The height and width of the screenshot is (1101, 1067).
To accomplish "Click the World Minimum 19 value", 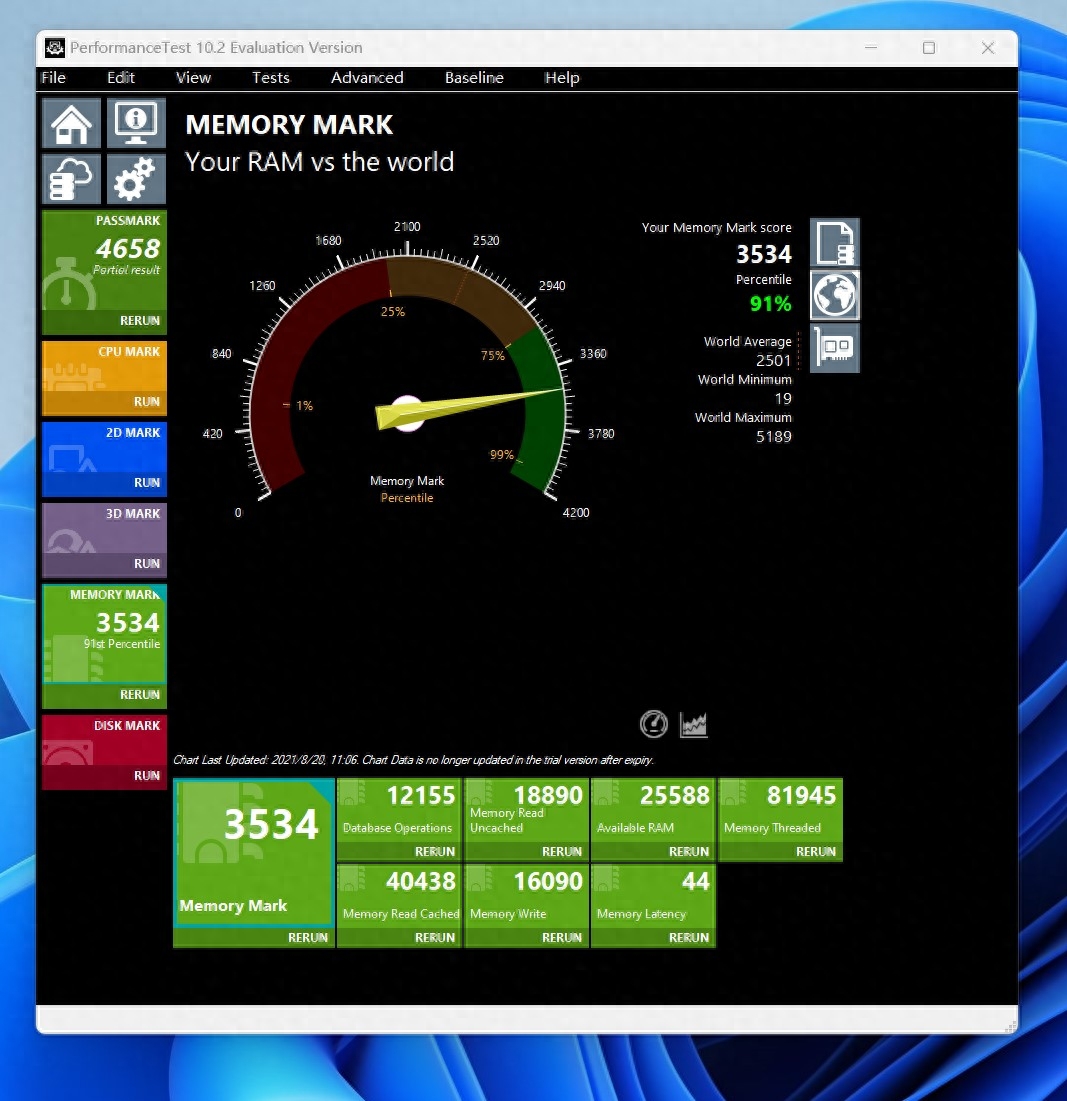I will pos(783,398).
